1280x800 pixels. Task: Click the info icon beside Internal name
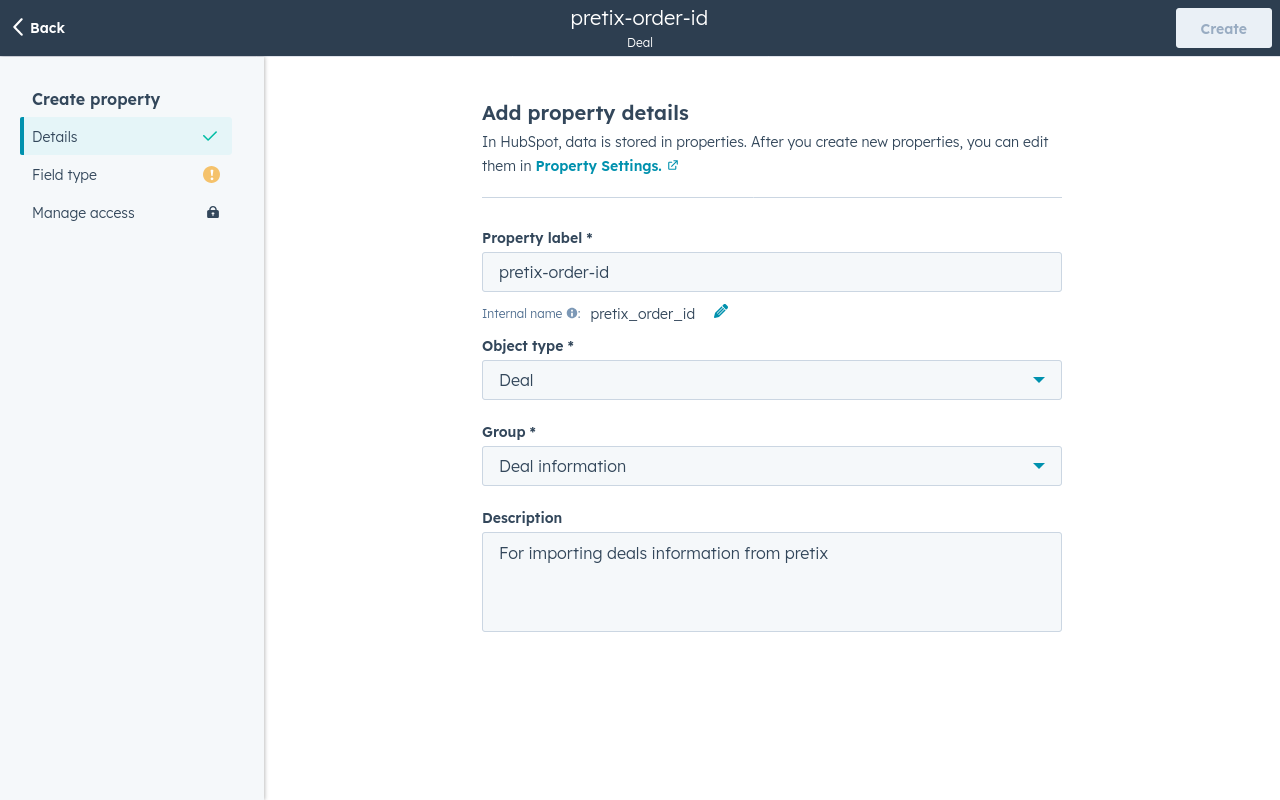point(572,313)
